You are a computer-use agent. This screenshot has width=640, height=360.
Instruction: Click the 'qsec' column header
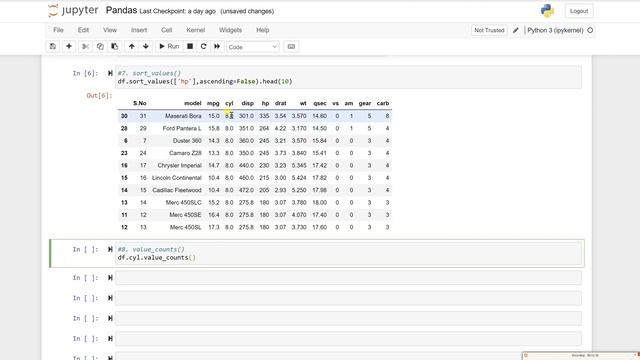pyautogui.click(x=320, y=103)
